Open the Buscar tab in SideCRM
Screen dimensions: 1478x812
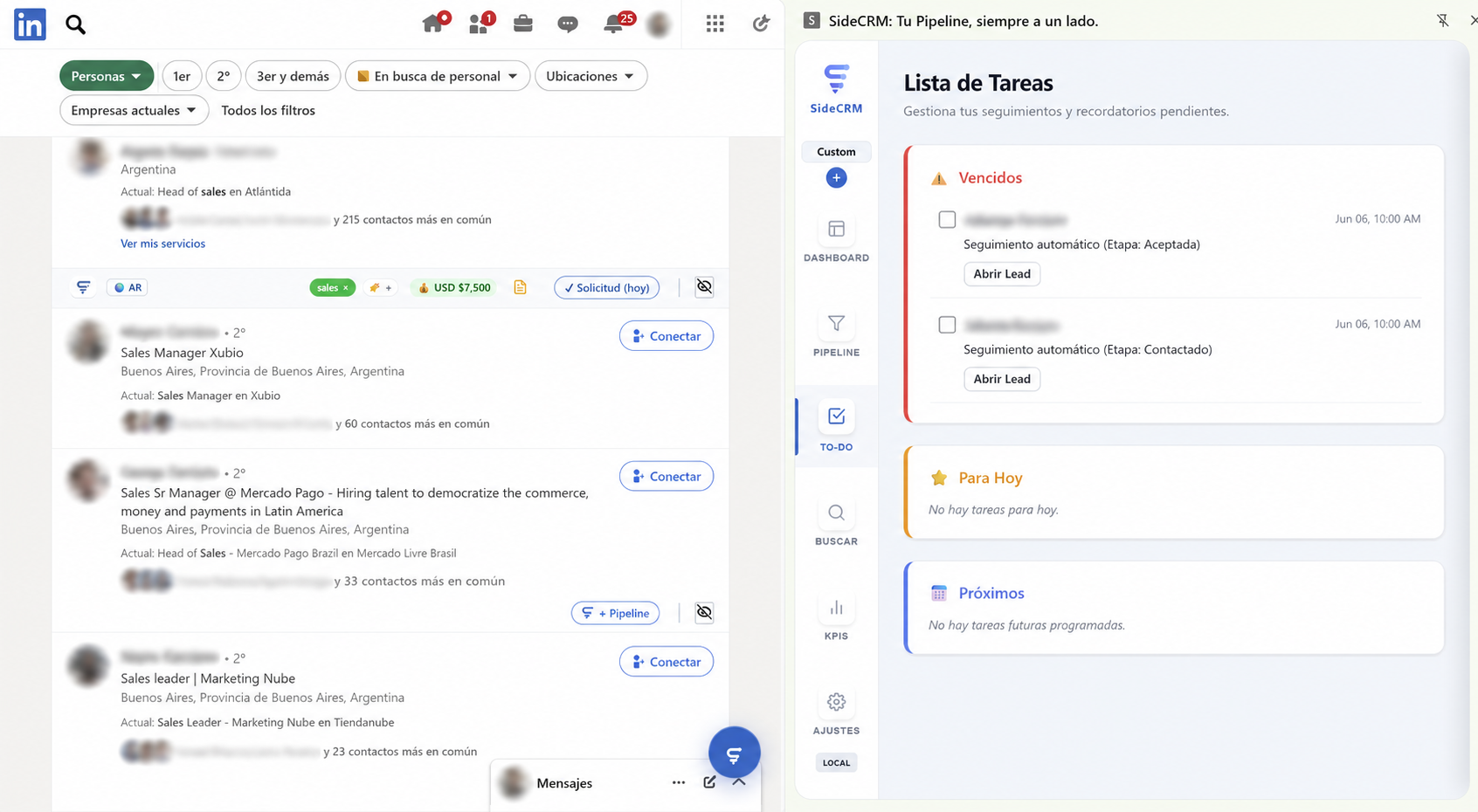click(x=836, y=522)
